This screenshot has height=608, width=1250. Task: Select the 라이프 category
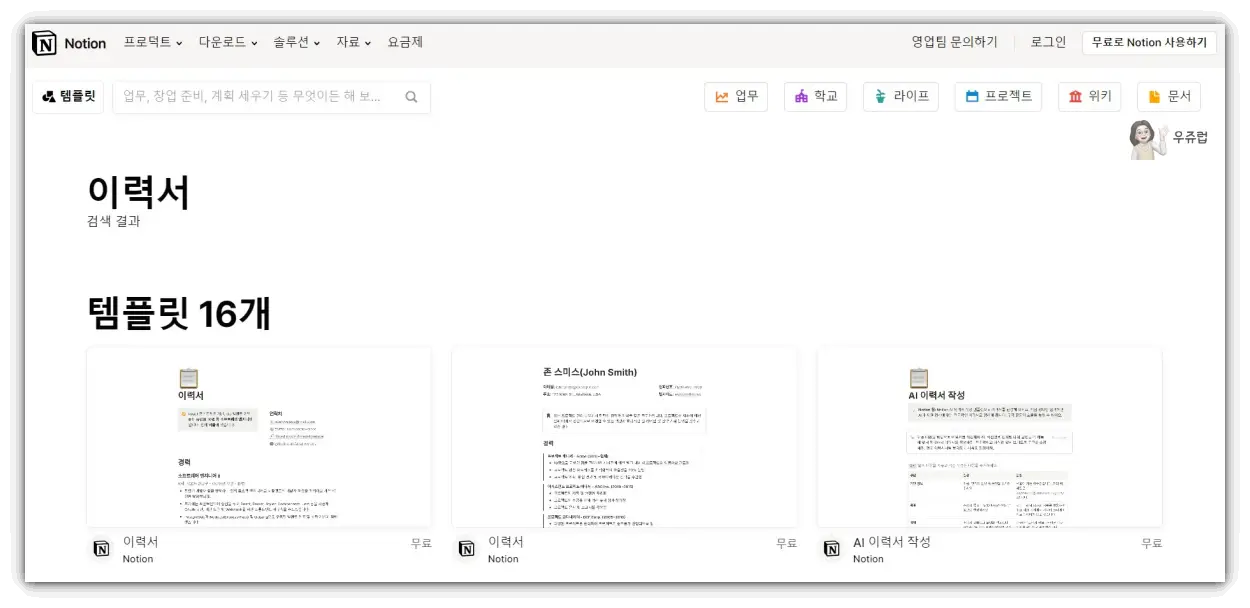tap(900, 97)
